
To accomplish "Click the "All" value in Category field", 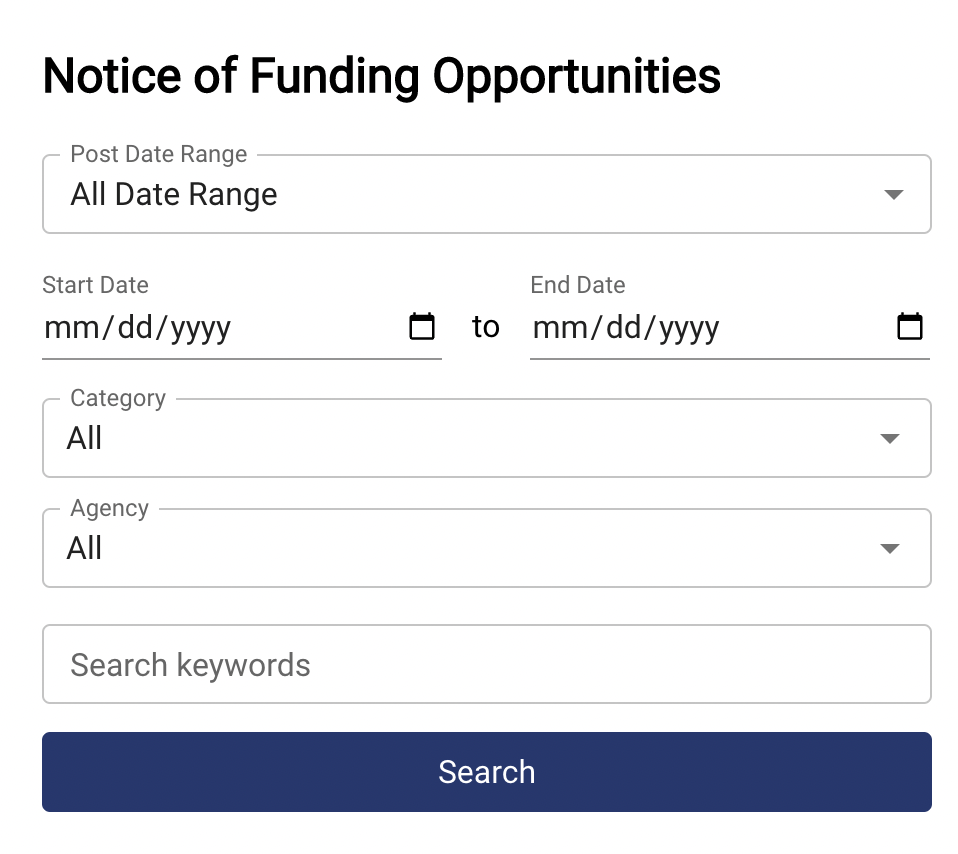I will point(85,438).
